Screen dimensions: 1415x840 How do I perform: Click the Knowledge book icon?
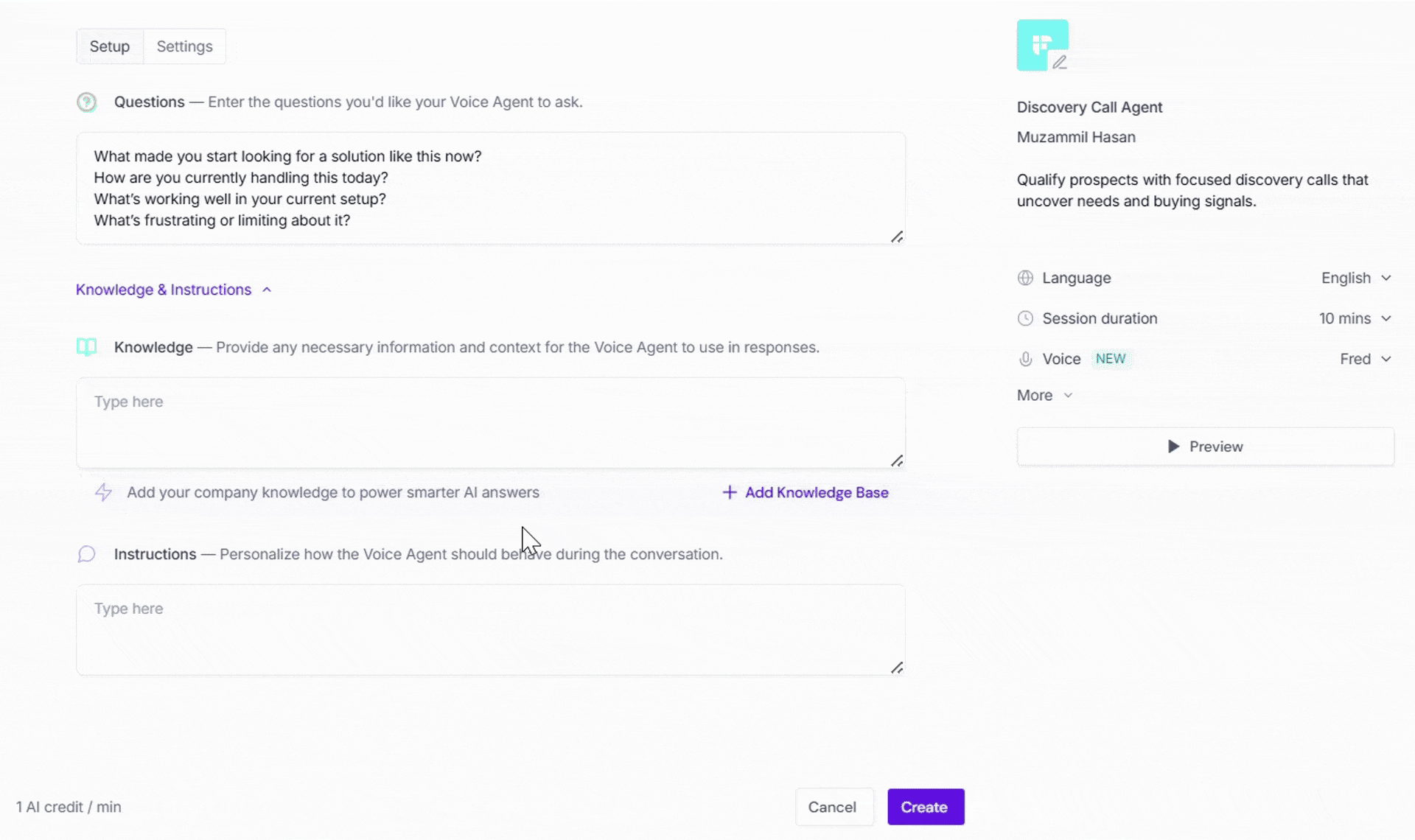click(x=87, y=347)
